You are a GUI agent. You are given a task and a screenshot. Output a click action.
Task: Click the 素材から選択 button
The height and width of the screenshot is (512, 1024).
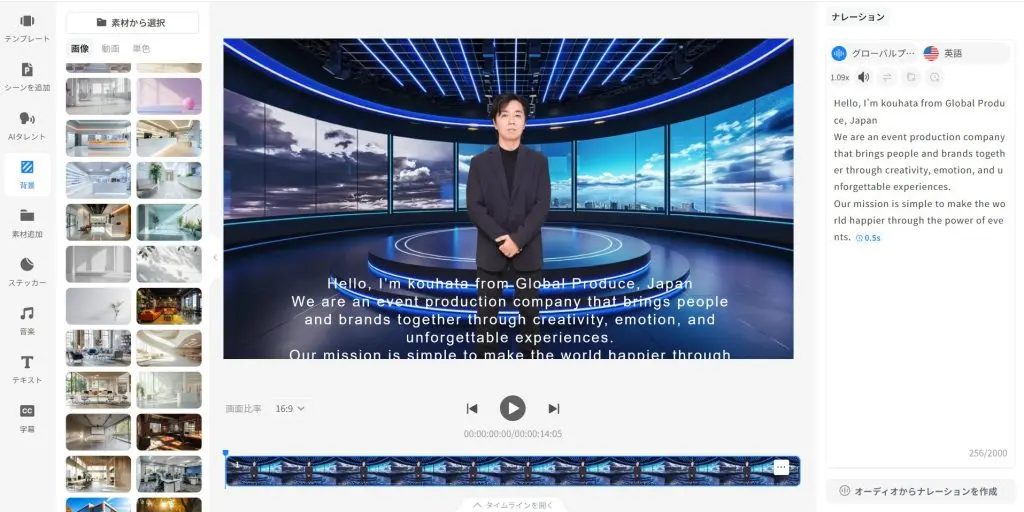click(x=132, y=22)
